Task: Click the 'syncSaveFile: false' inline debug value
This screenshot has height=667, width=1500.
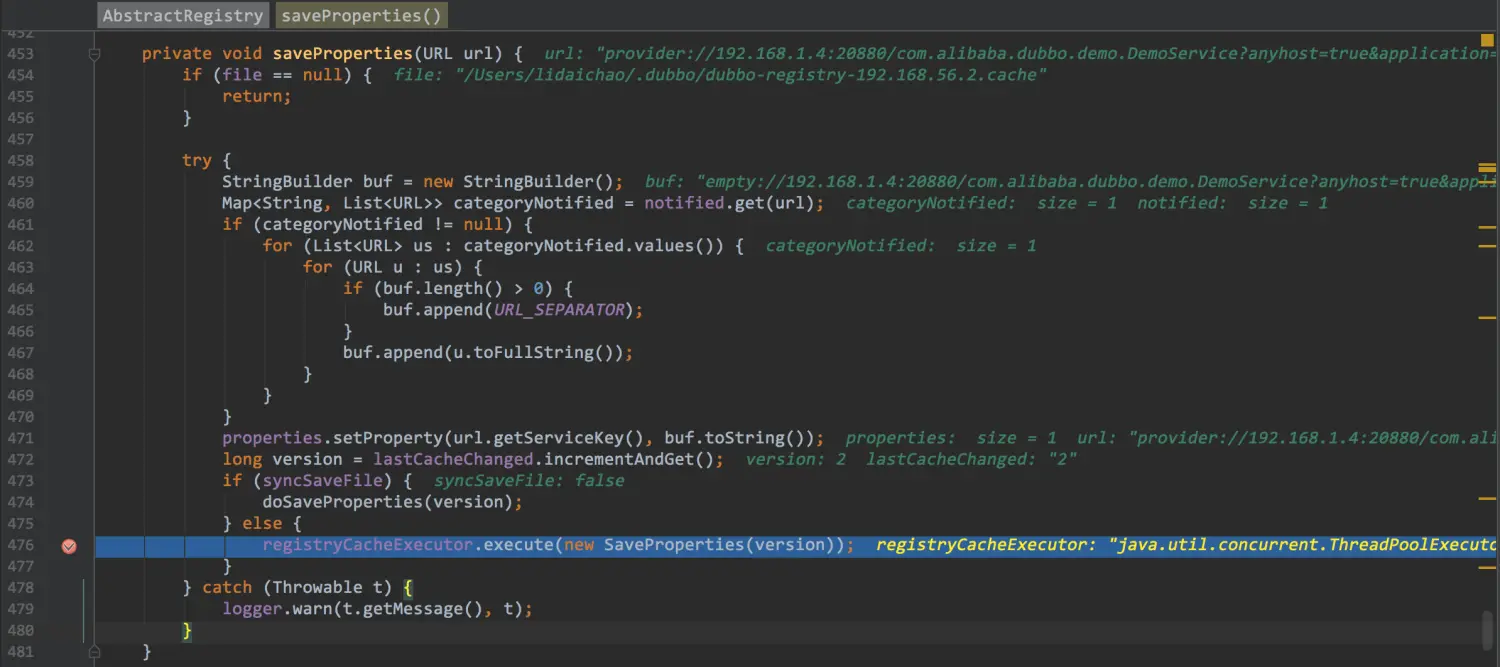Action: tap(529, 481)
